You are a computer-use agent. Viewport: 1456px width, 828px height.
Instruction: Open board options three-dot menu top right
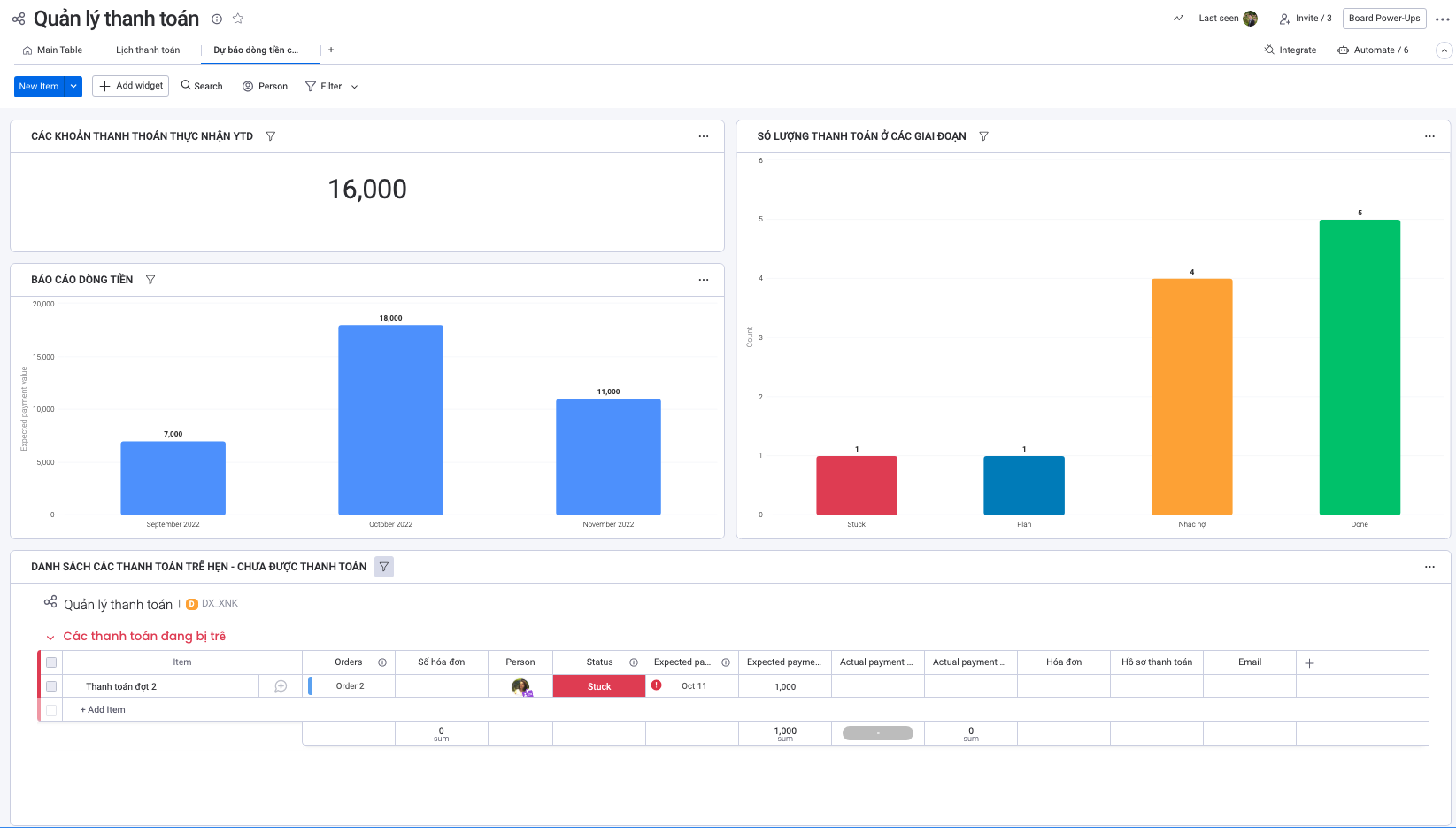(1442, 19)
